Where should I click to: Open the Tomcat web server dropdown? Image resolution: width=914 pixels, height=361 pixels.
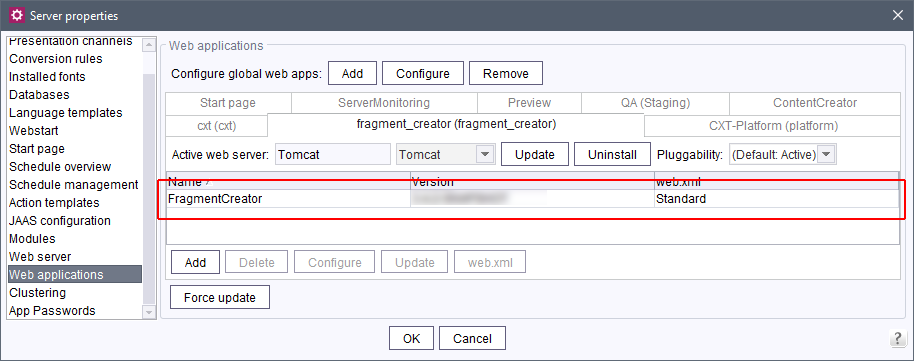pos(485,155)
